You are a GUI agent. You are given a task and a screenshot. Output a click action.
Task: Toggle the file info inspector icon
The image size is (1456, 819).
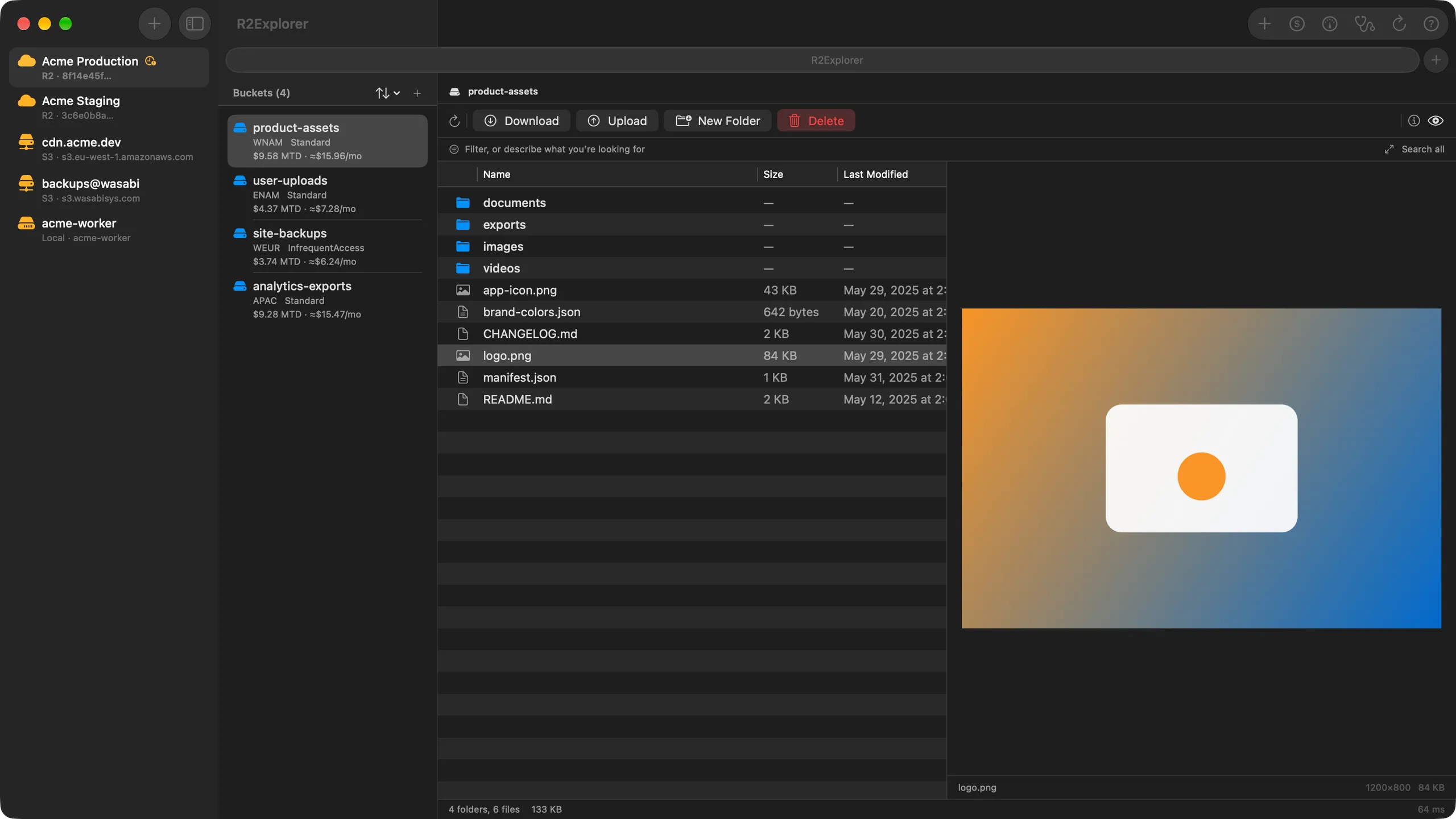[x=1414, y=121]
